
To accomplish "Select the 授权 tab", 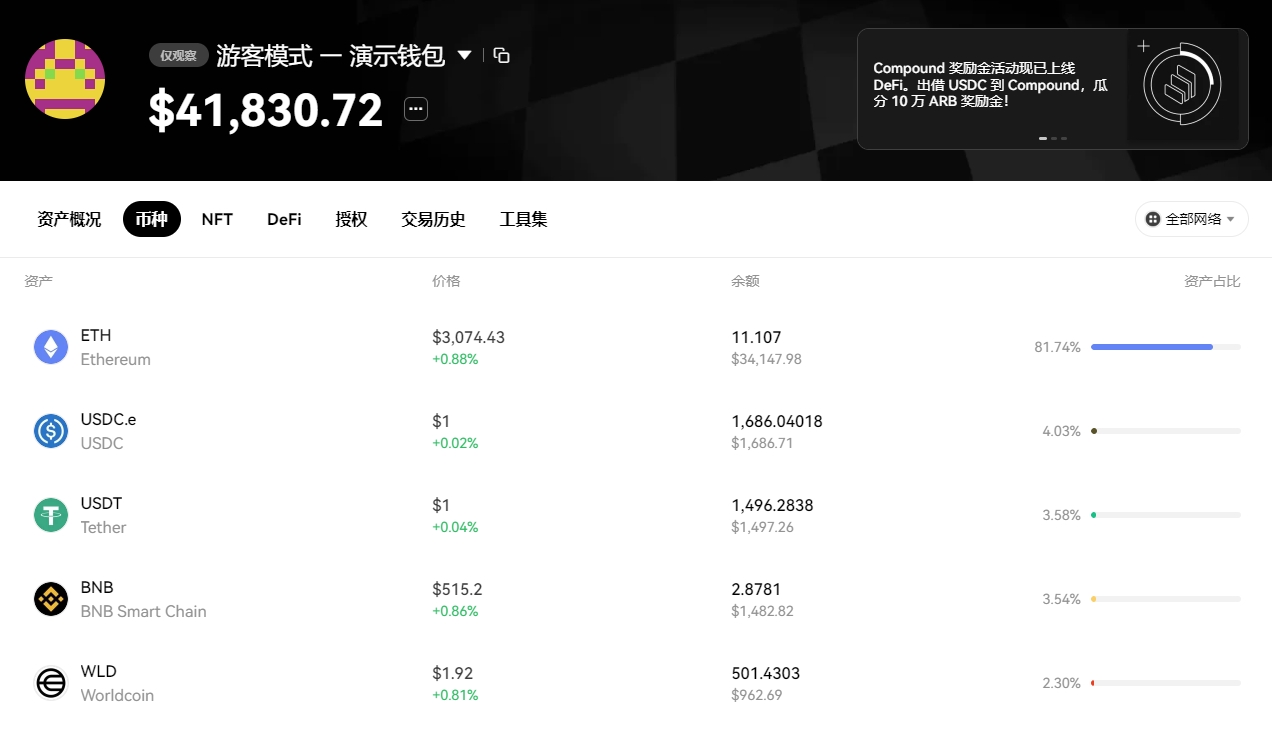I will click(x=351, y=219).
